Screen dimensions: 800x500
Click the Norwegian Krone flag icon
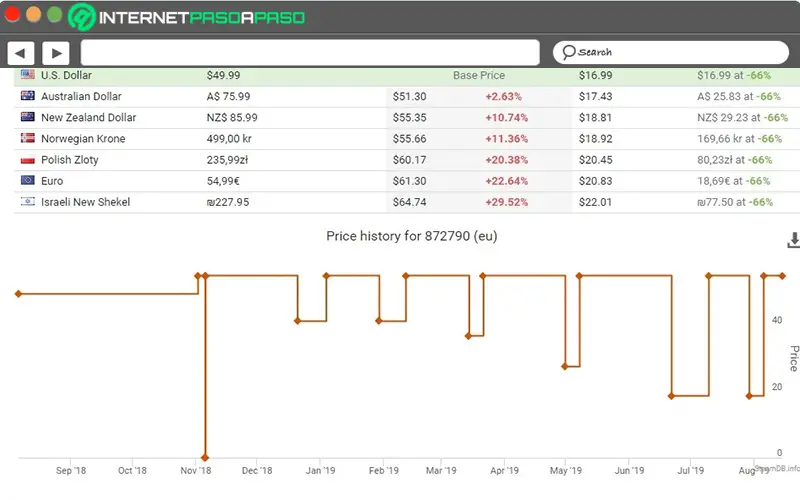(x=27, y=139)
